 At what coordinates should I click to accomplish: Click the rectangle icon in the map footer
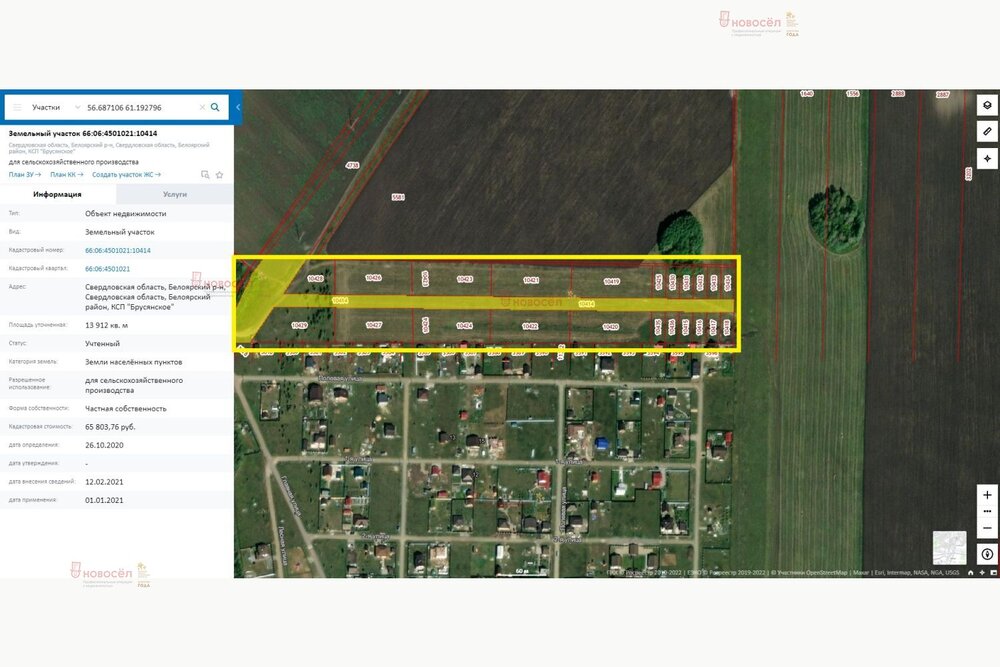tap(994, 573)
